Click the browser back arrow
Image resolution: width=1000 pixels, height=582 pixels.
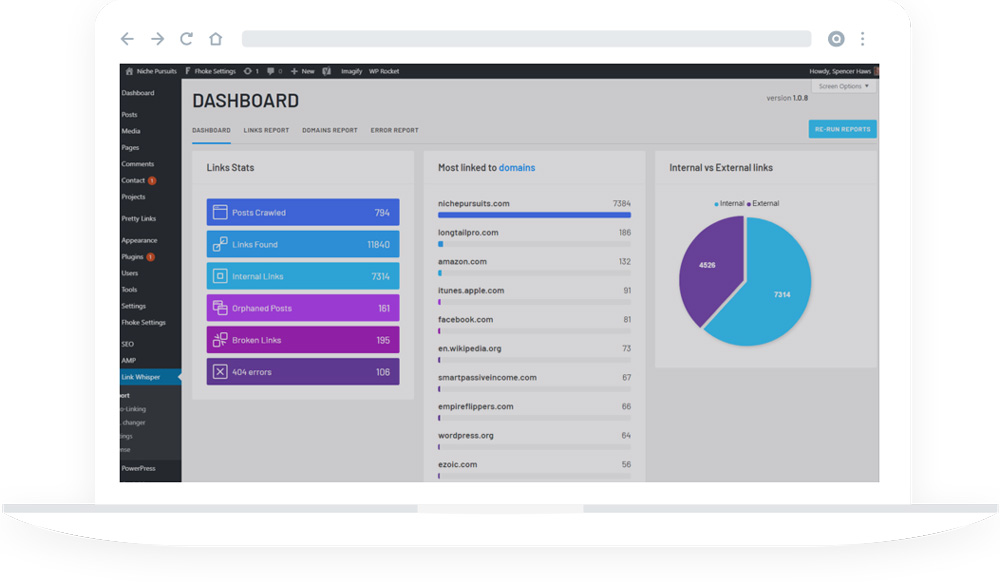(127, 39)
